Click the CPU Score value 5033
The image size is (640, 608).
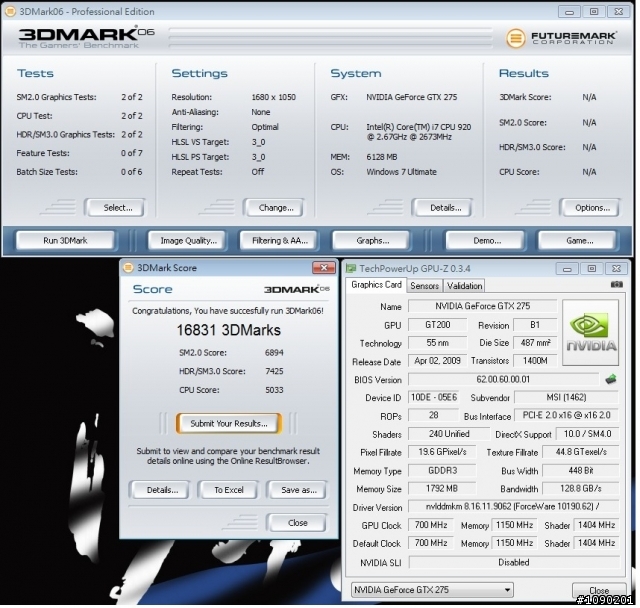point(274,390)
